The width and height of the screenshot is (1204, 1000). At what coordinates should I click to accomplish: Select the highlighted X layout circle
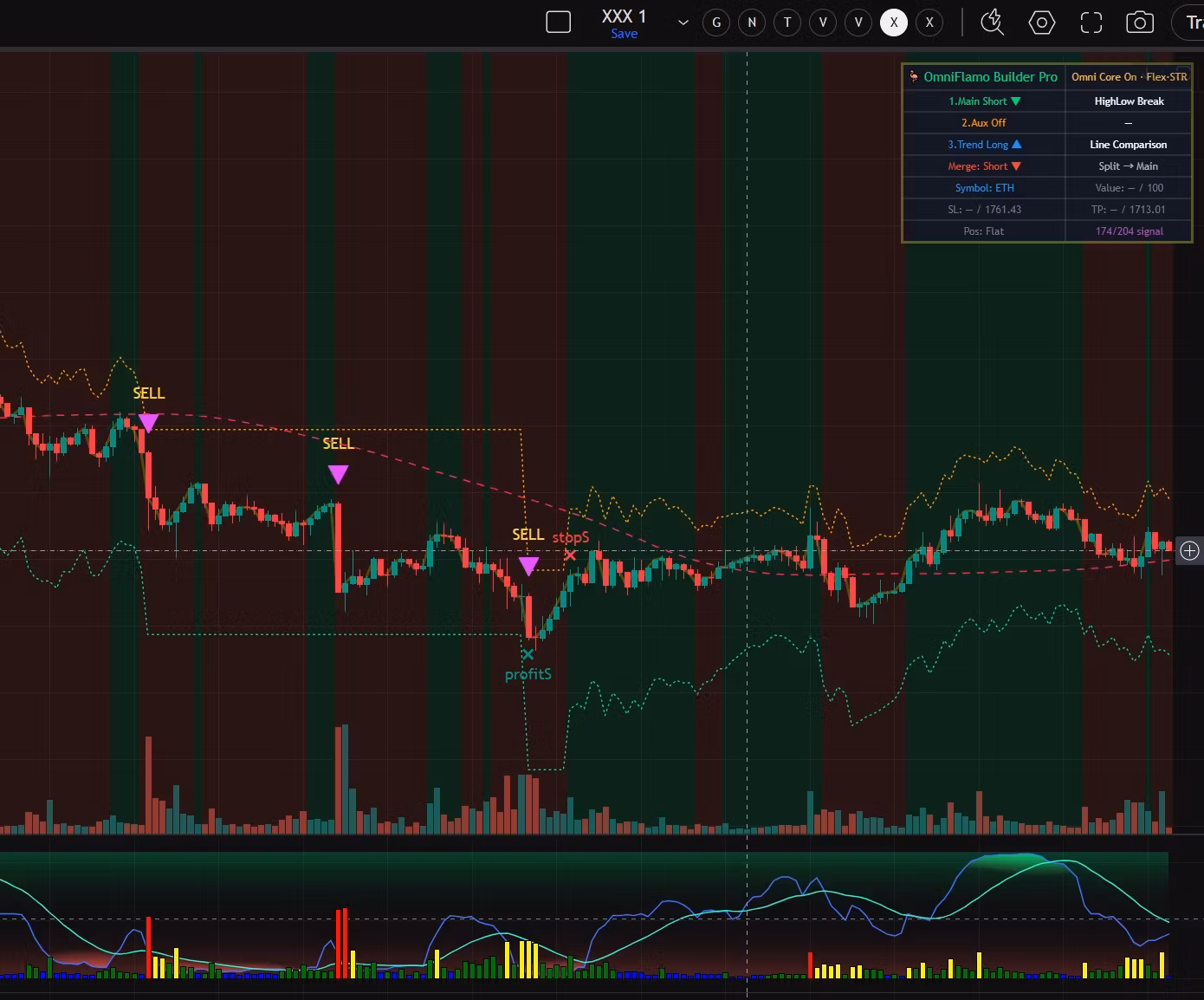894,23
